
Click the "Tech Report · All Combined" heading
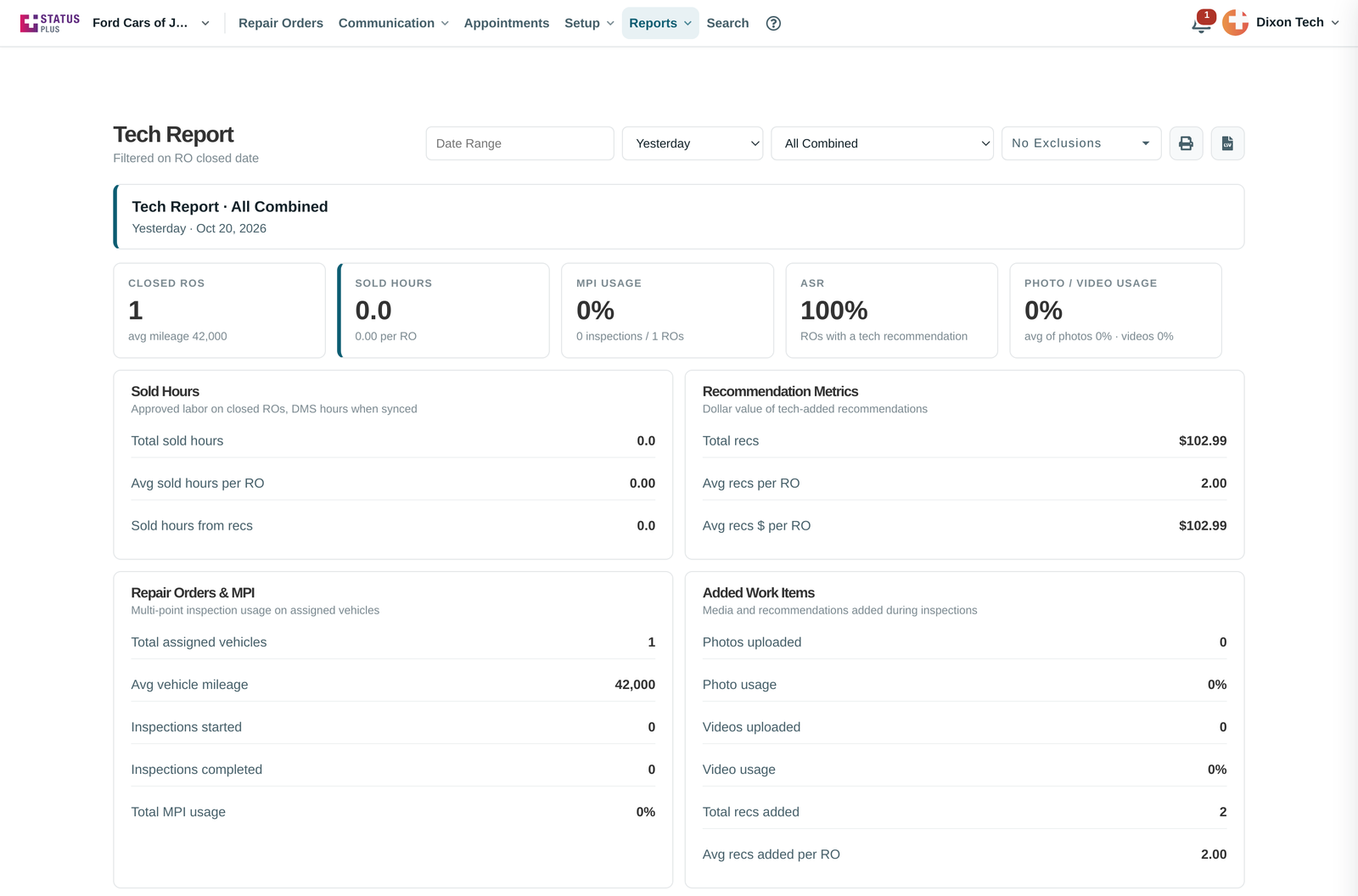(x=230, y=207)
